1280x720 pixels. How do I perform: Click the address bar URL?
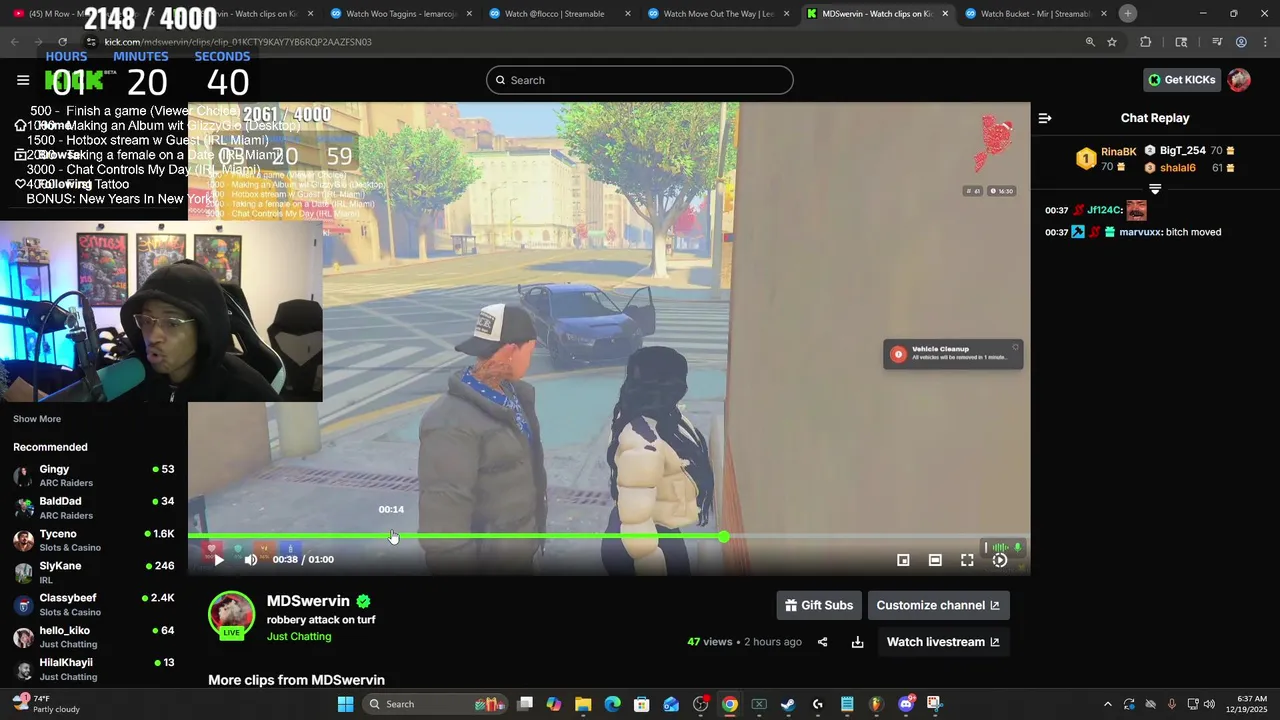point(238,42)
